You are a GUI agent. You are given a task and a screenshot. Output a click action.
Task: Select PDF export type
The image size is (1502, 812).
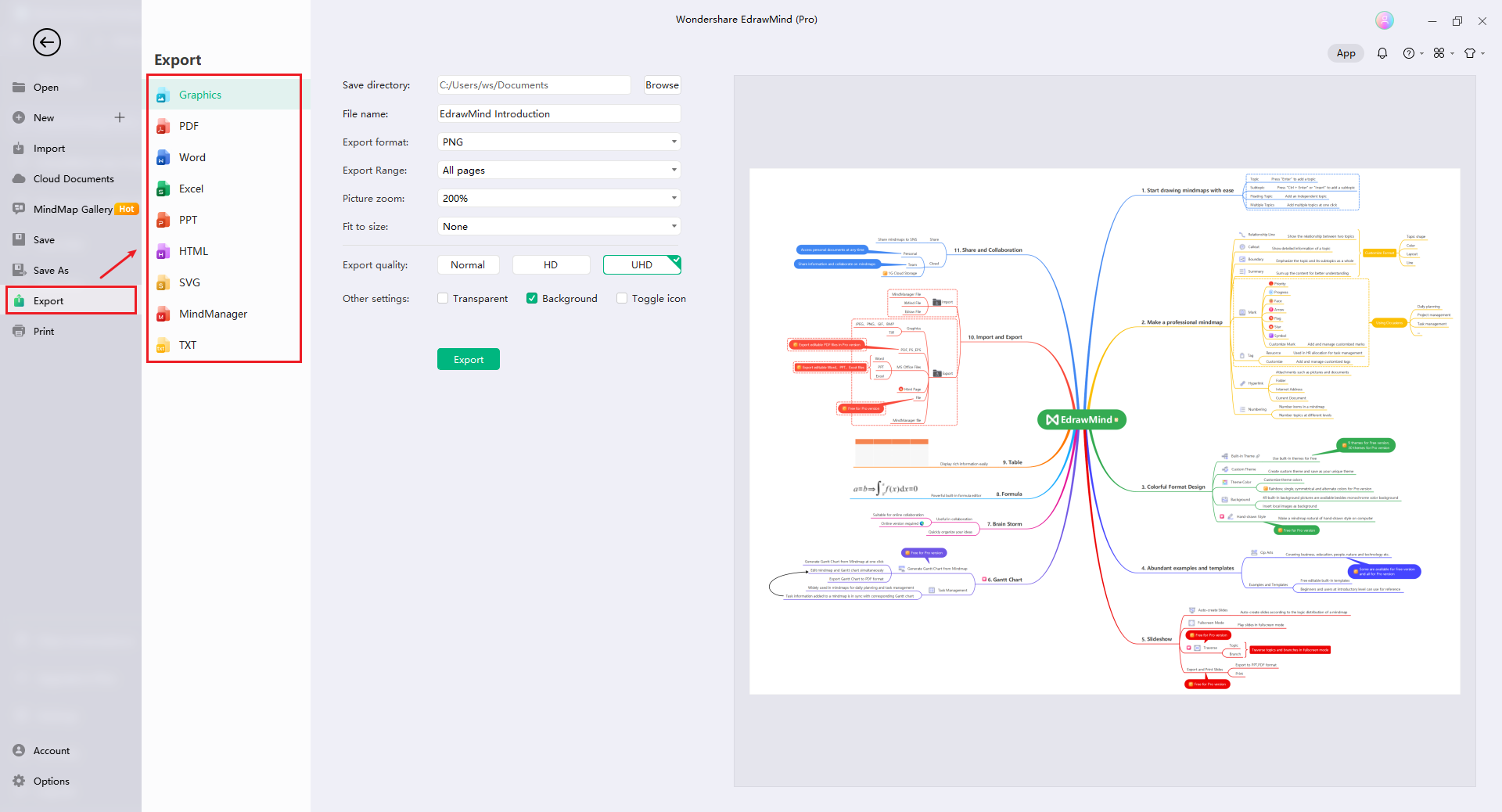(x=225, y=126)
